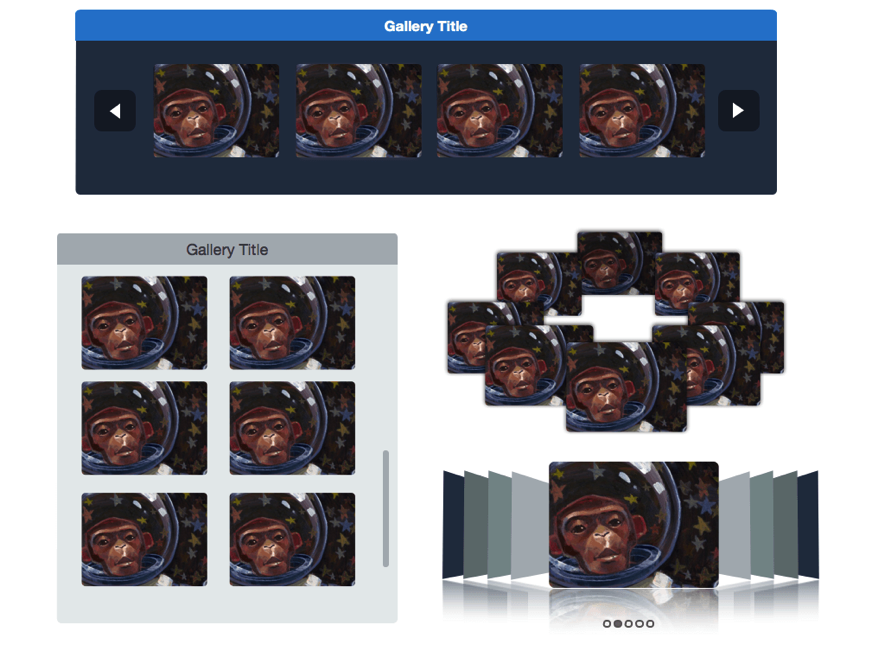The image size is (885, 664).
Task: Click the blue Gallery Title header
Action: click(426, 26)
